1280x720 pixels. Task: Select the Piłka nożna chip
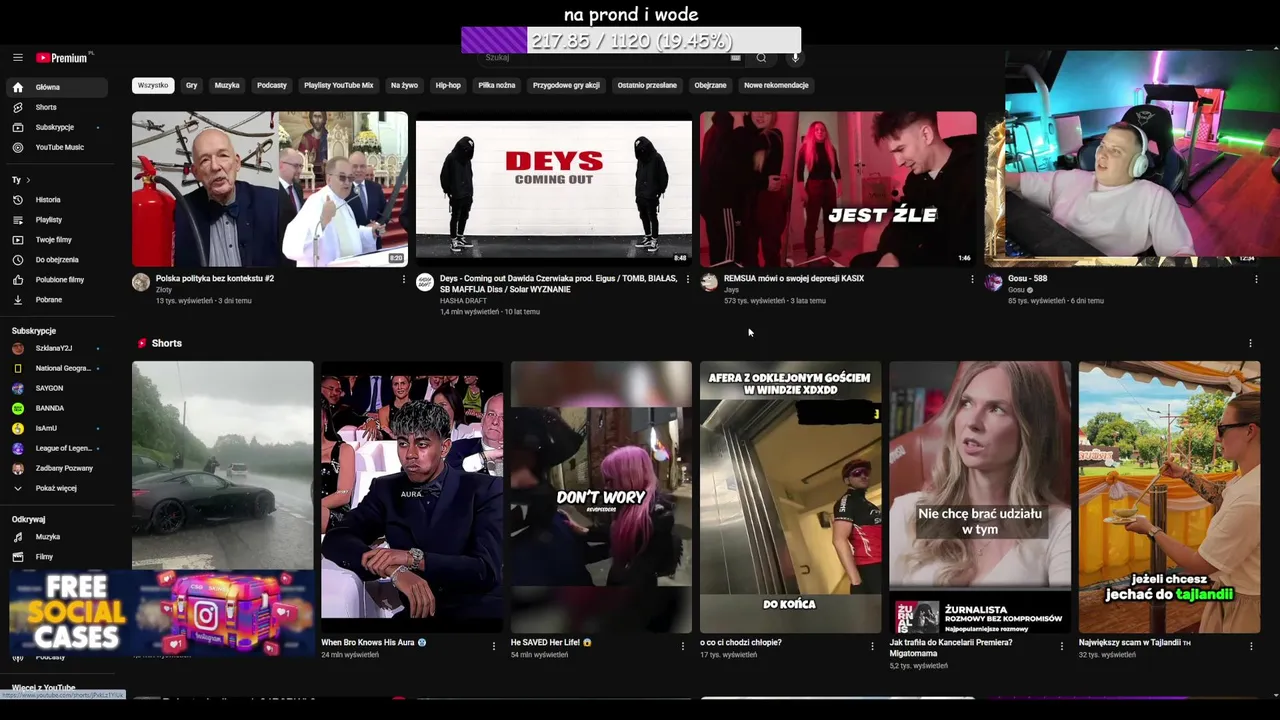click(497, 85)
